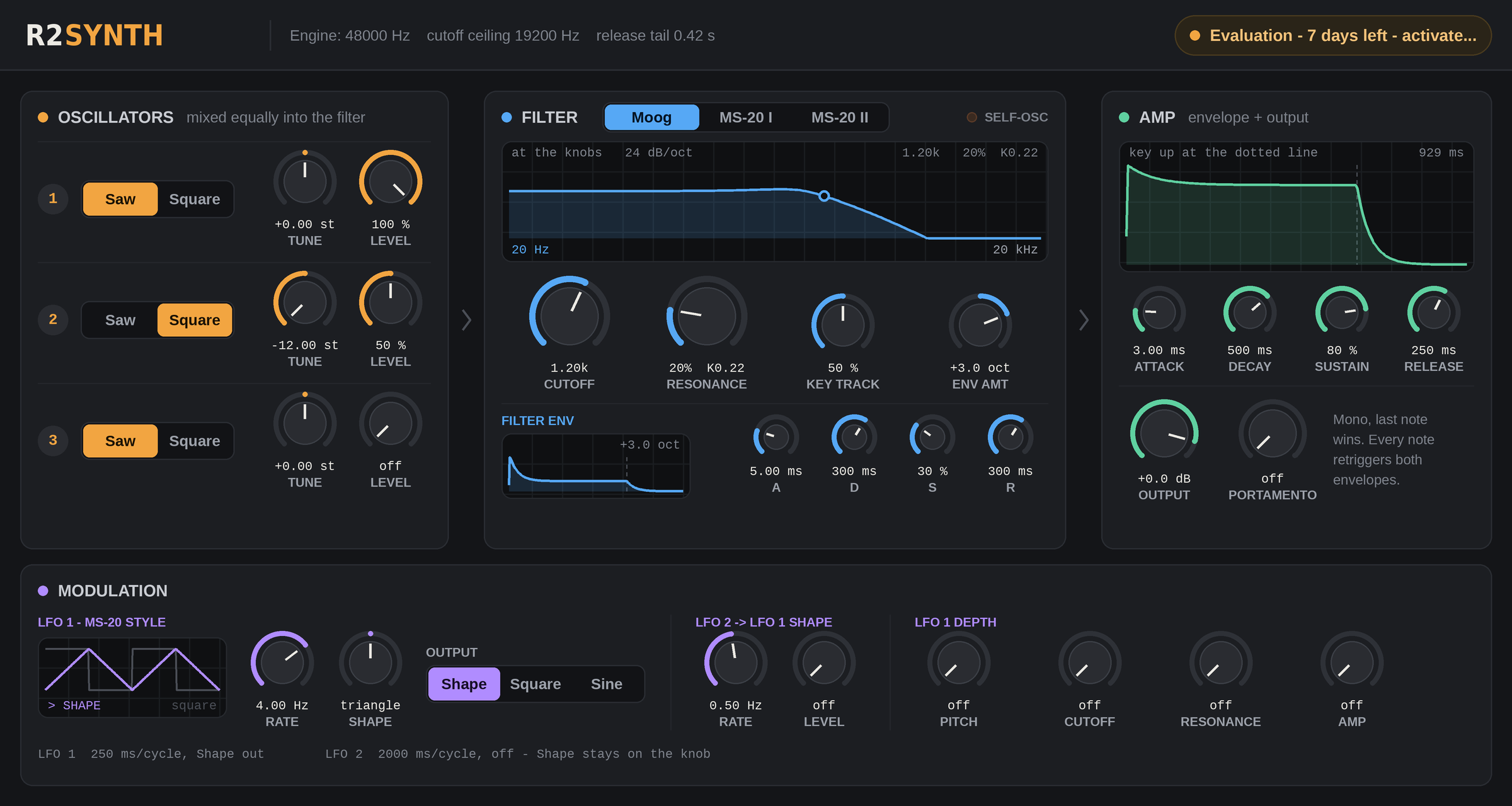The image size is (1512, 806).
Task: Select Saw waveform for oscillator 1
Action: (x=120, y=199)
